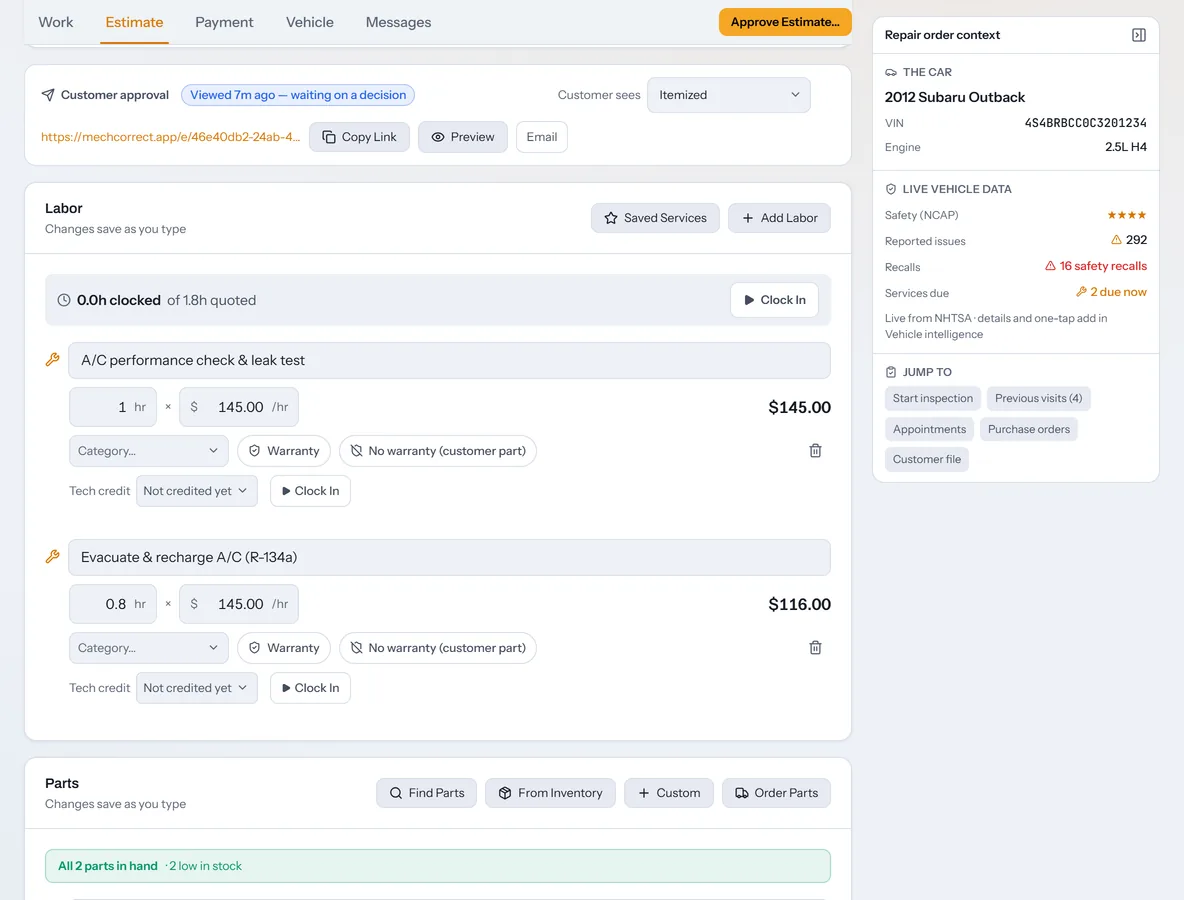Viewport: 1184px width, 900px height.
Task: Click the NCAP safety star rating
Action: (1127, 215)
